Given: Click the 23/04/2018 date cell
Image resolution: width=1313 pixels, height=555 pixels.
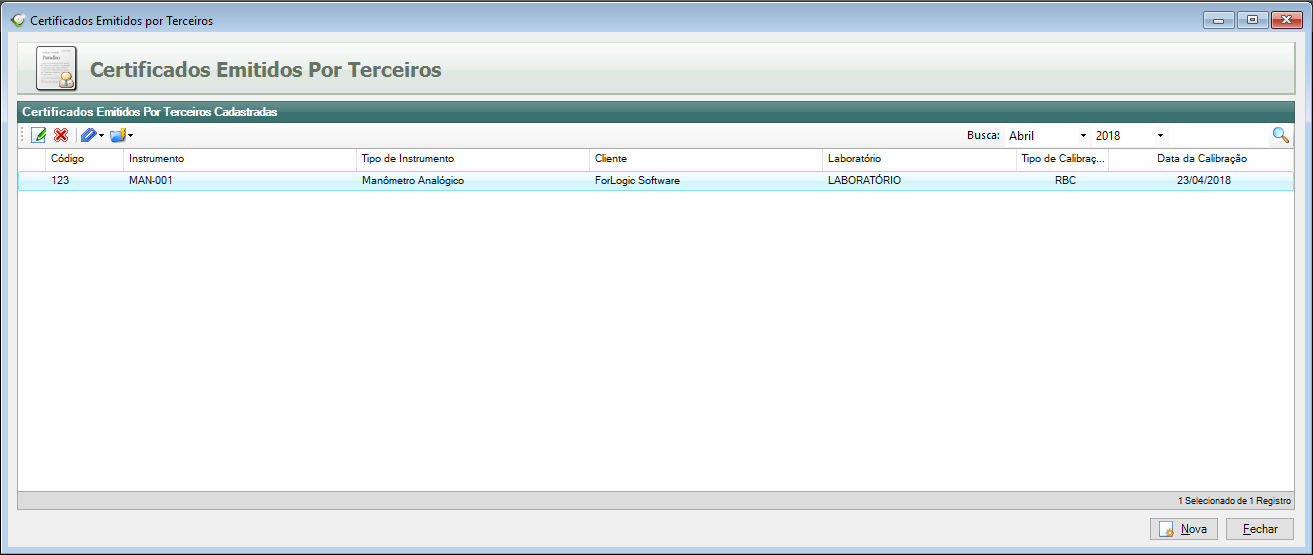Looking at the screenshot, I should point(1201,181).
